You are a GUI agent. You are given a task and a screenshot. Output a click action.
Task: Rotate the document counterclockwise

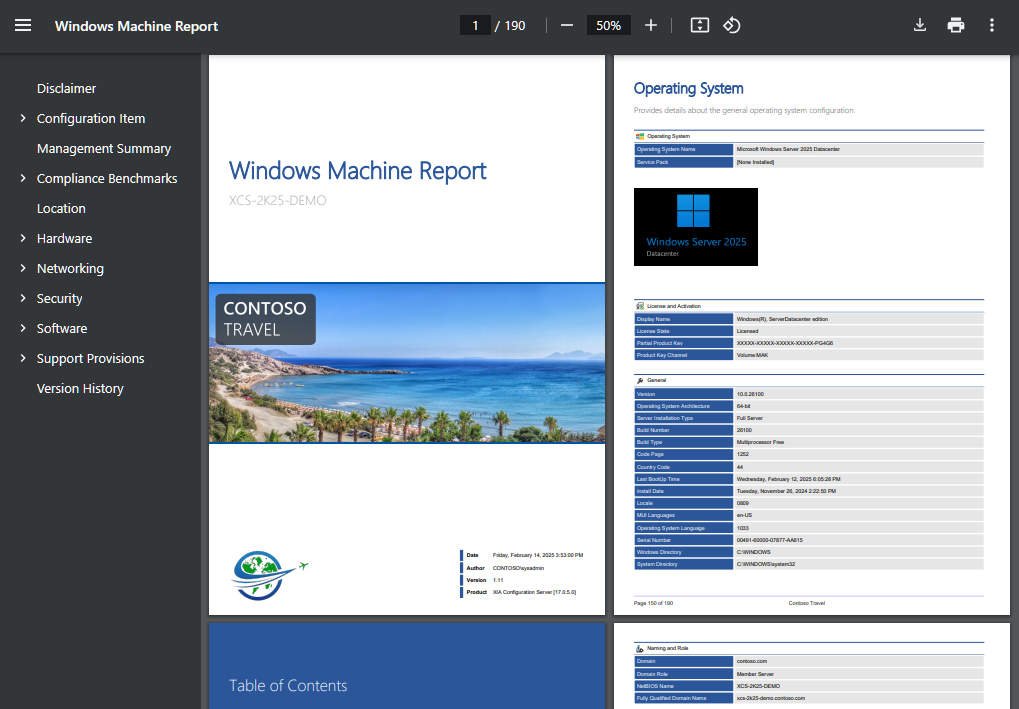[731, 25]
